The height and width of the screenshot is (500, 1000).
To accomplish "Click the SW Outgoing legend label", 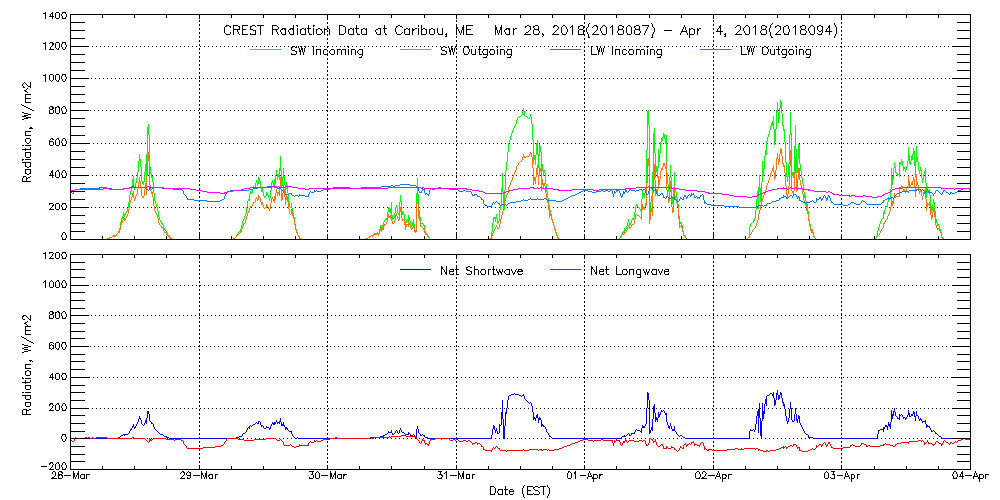I will click(476, 51).
